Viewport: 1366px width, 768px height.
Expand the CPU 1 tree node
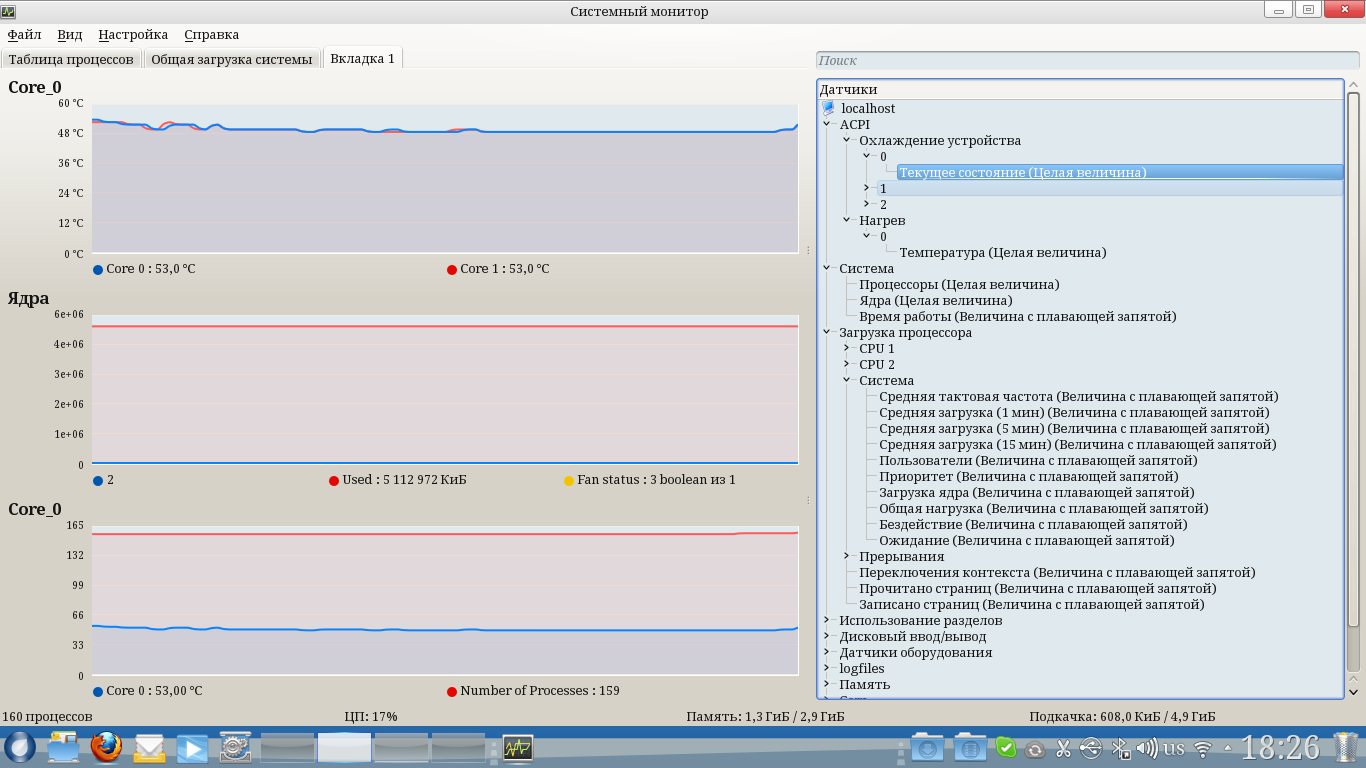(846, 349)
